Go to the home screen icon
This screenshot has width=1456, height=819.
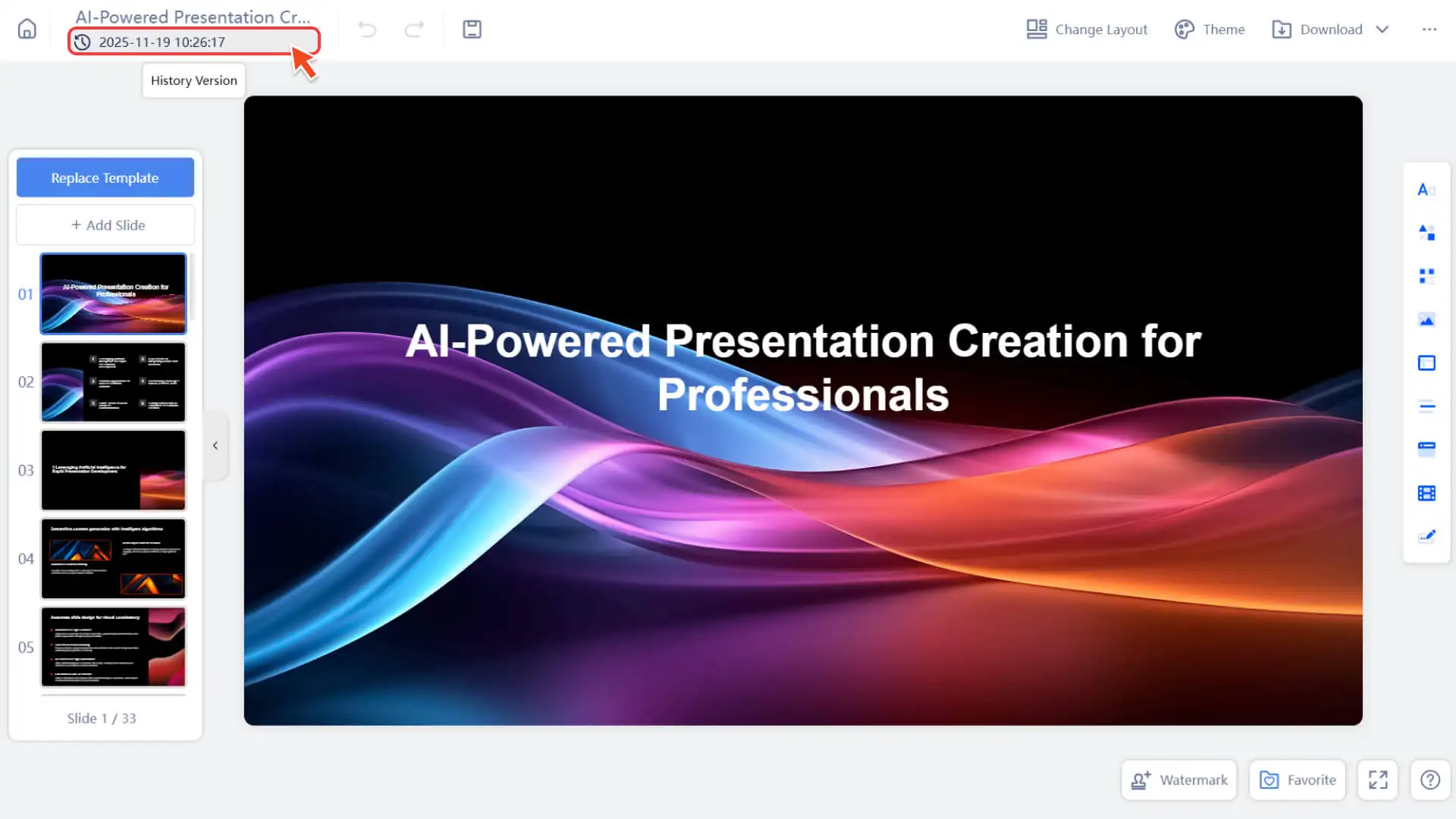27,29
